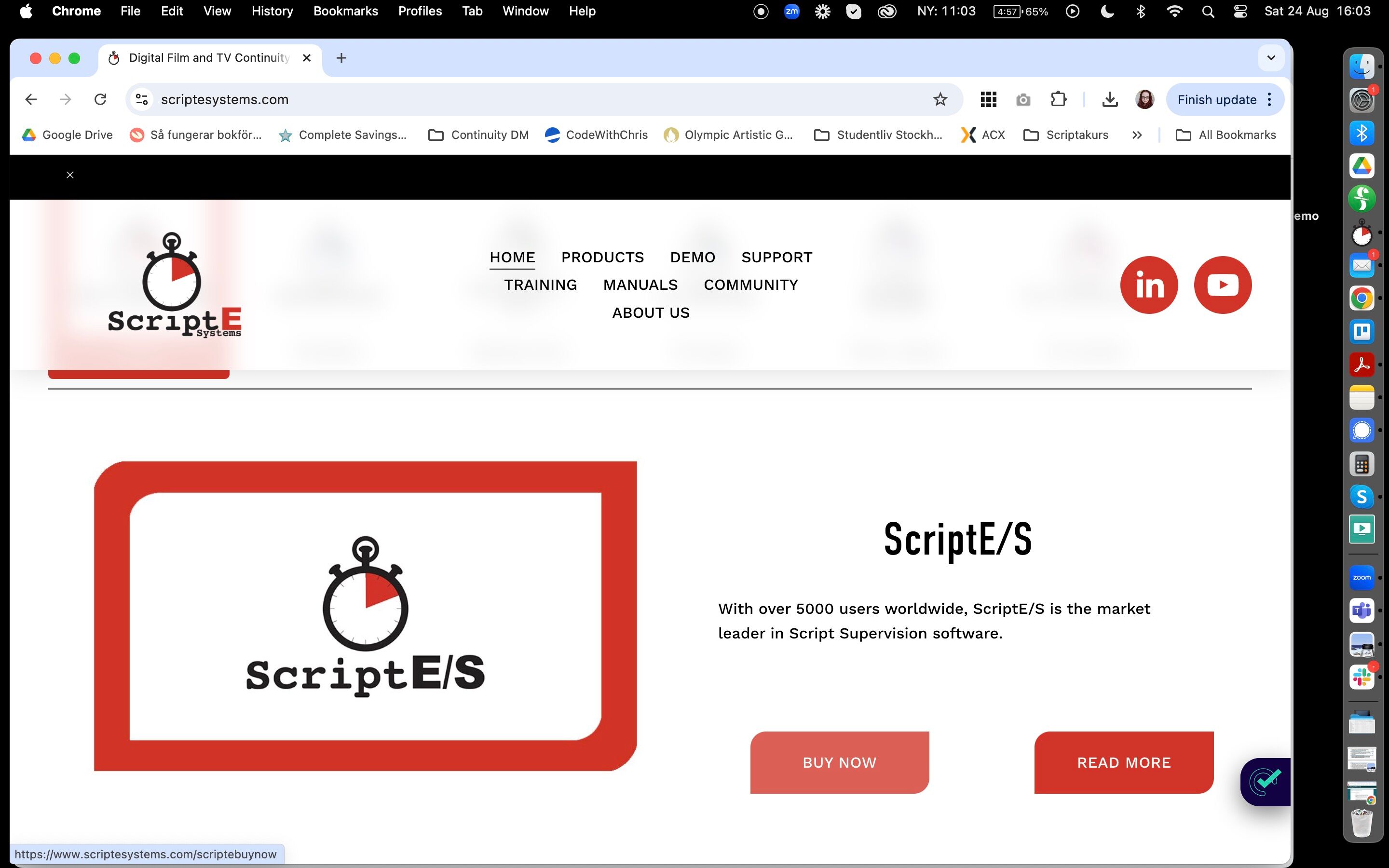
Task: Open the PRODUCTS navigation menu item
Action: 602,257
